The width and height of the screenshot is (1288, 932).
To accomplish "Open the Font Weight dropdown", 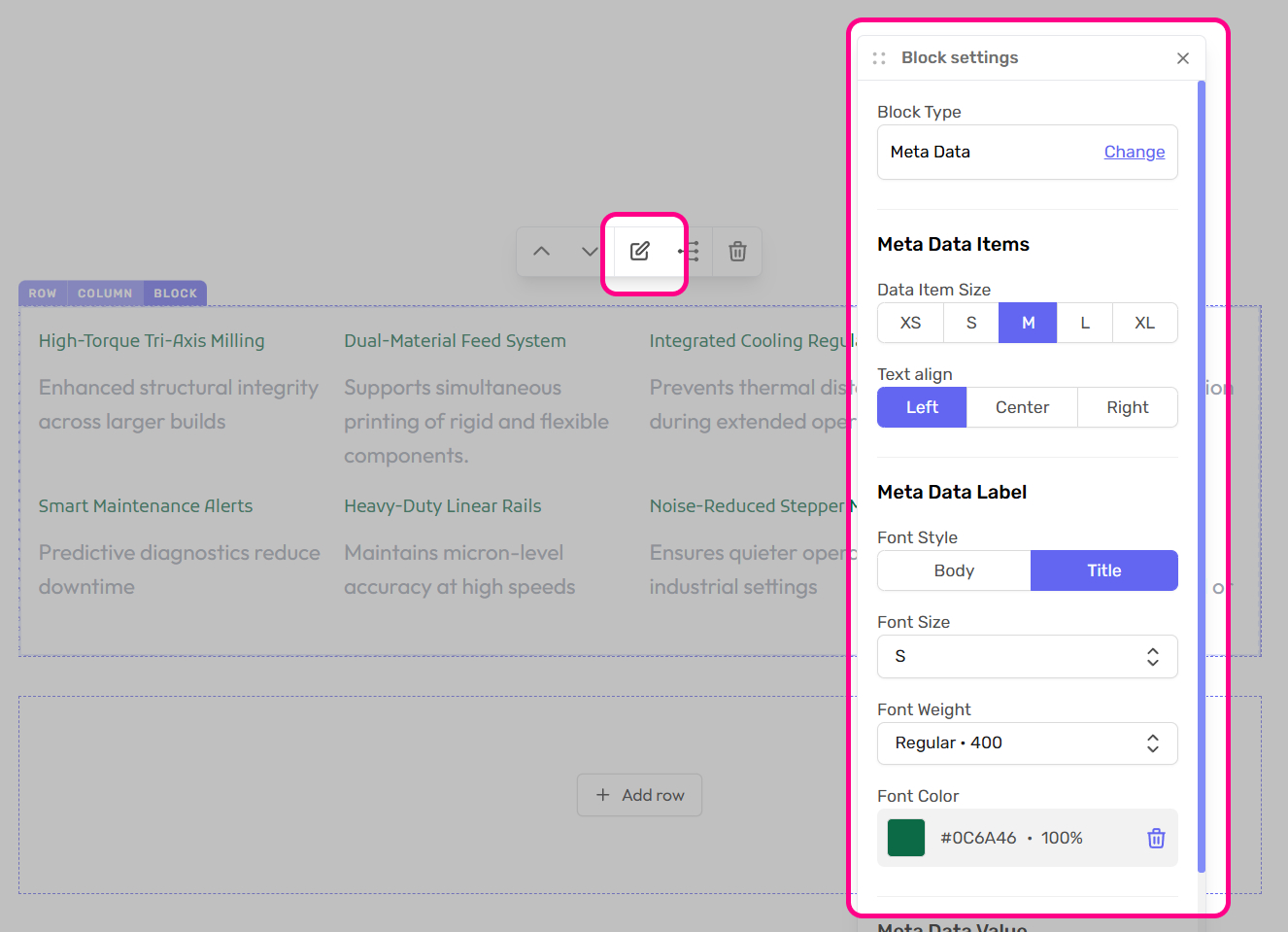I will point(1027,742).
